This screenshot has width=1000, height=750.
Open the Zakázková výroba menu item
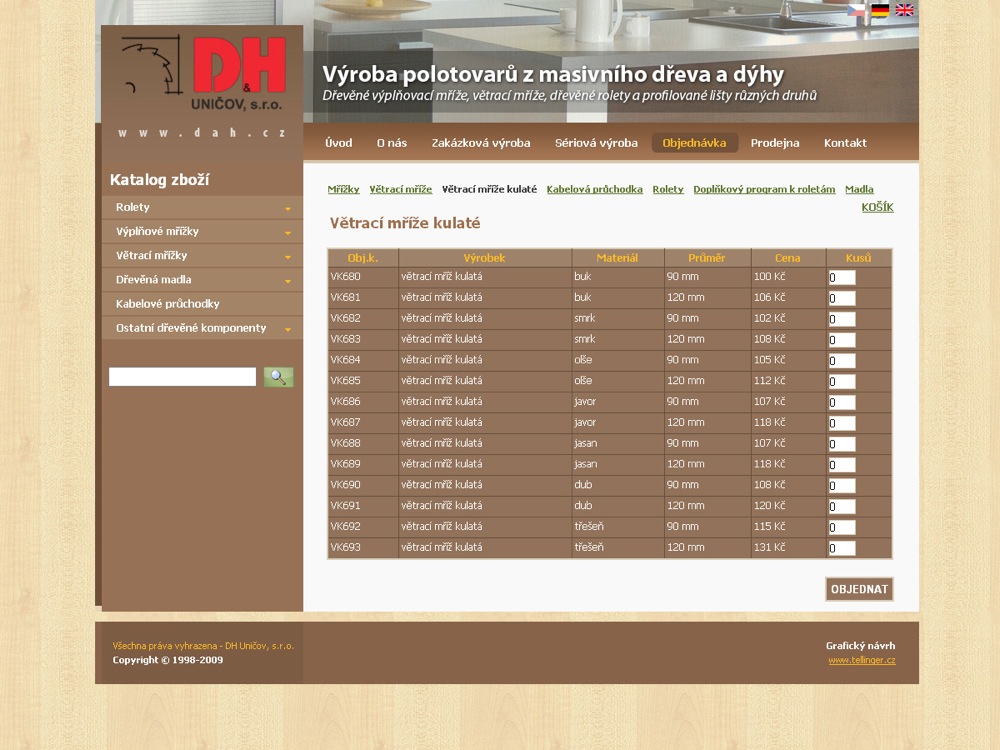[481, 143]
